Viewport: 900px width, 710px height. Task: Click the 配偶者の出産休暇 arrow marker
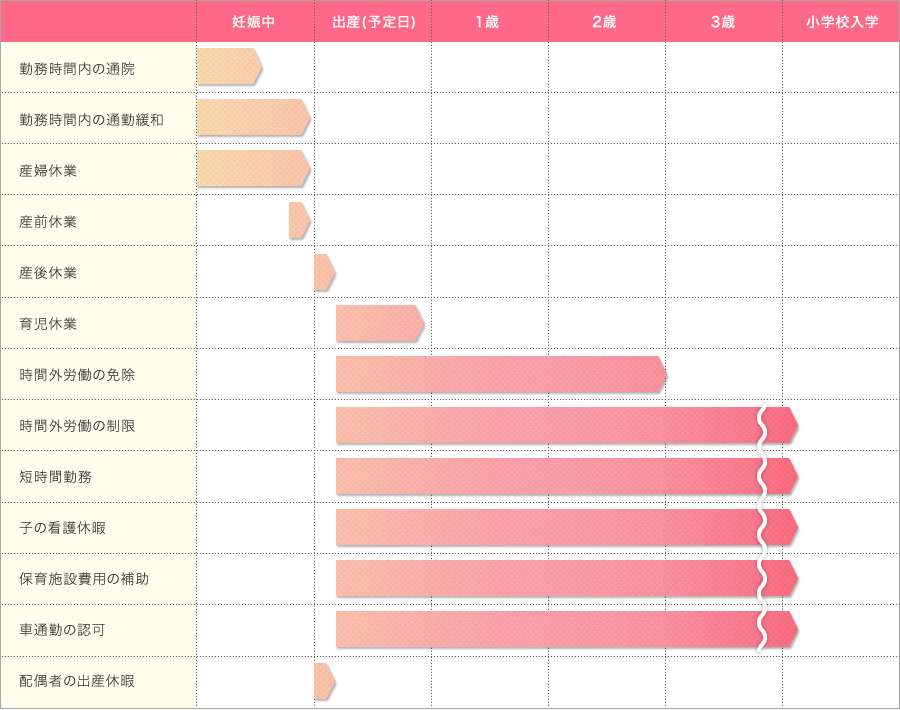coord(325,681)
